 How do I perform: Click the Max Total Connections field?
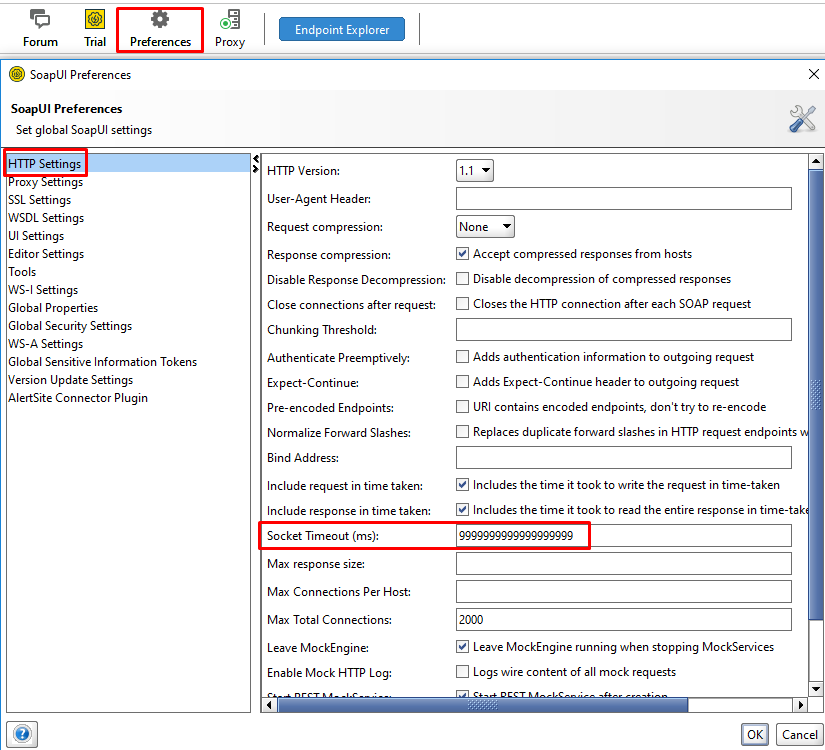pos(623,619)
